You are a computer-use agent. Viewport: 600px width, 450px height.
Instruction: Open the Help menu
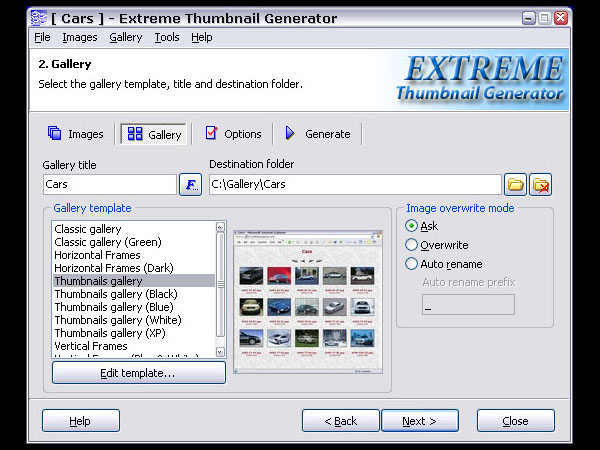pos(202,38)
